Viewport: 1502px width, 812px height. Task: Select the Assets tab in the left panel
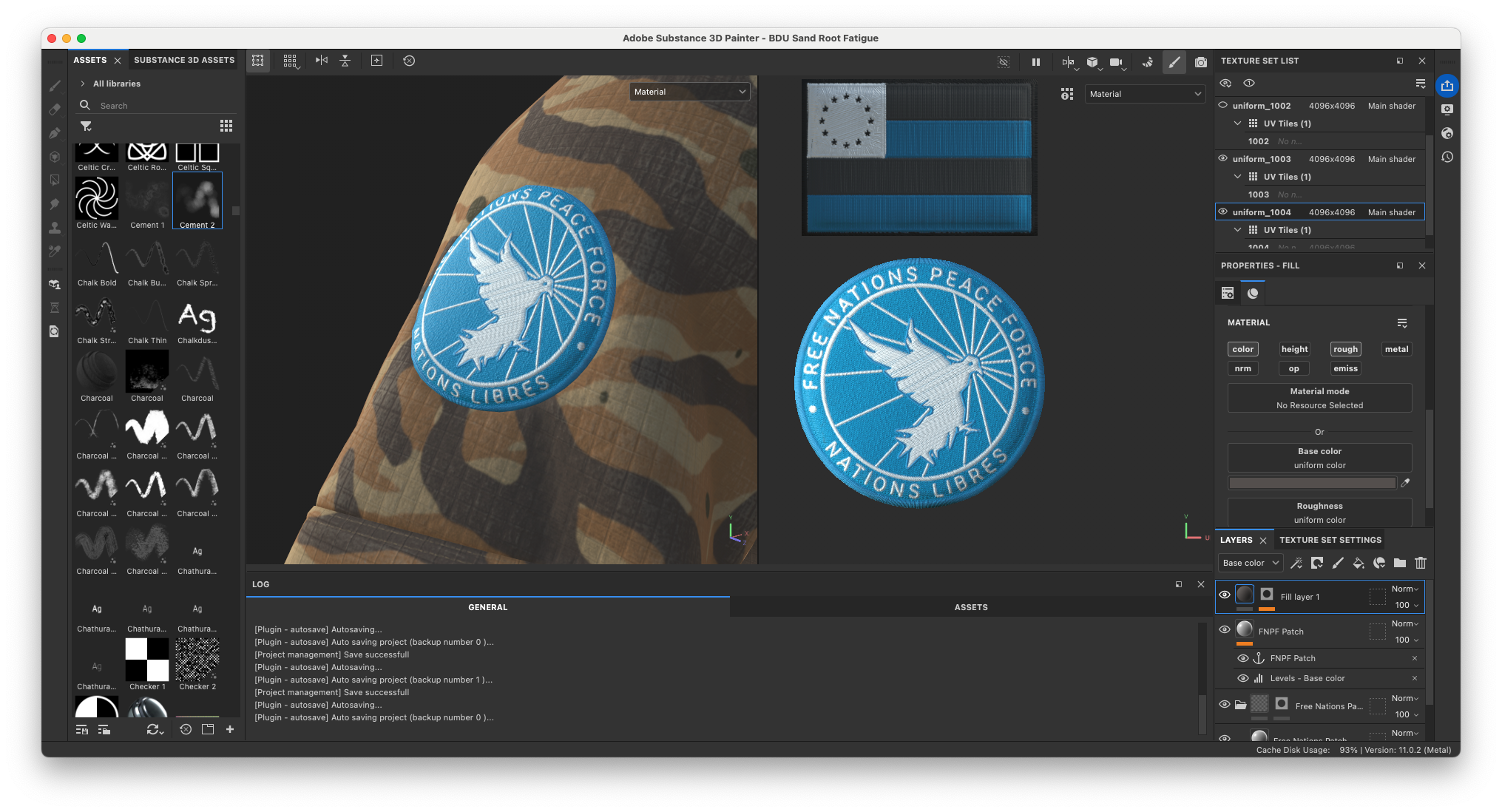pos(90,60)
